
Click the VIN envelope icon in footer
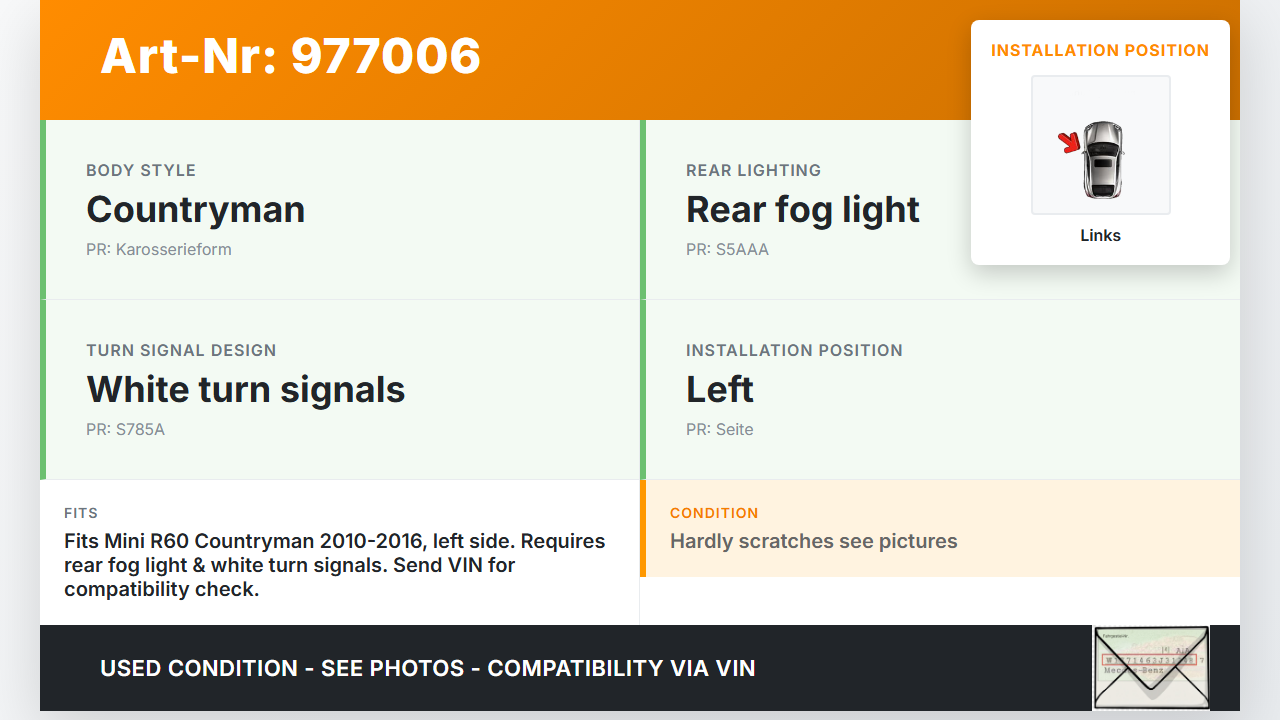1150,667
